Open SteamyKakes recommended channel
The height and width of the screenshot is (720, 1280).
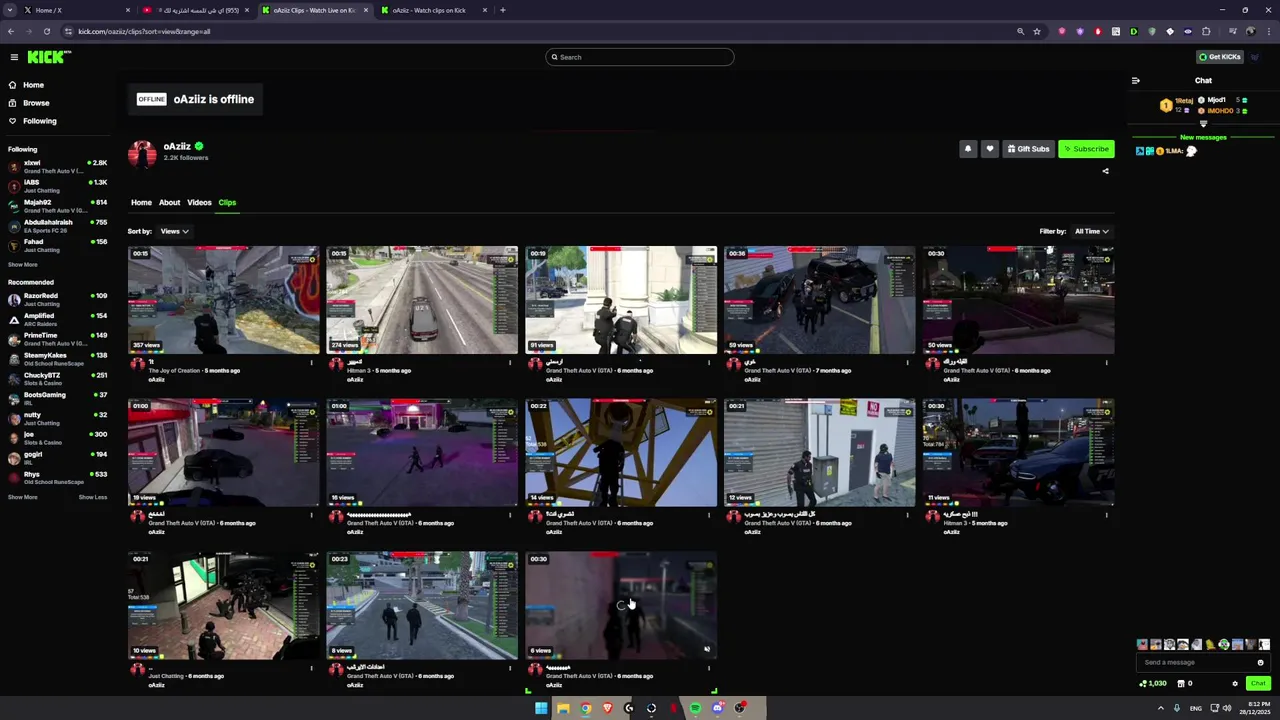[x=57, y=359]
